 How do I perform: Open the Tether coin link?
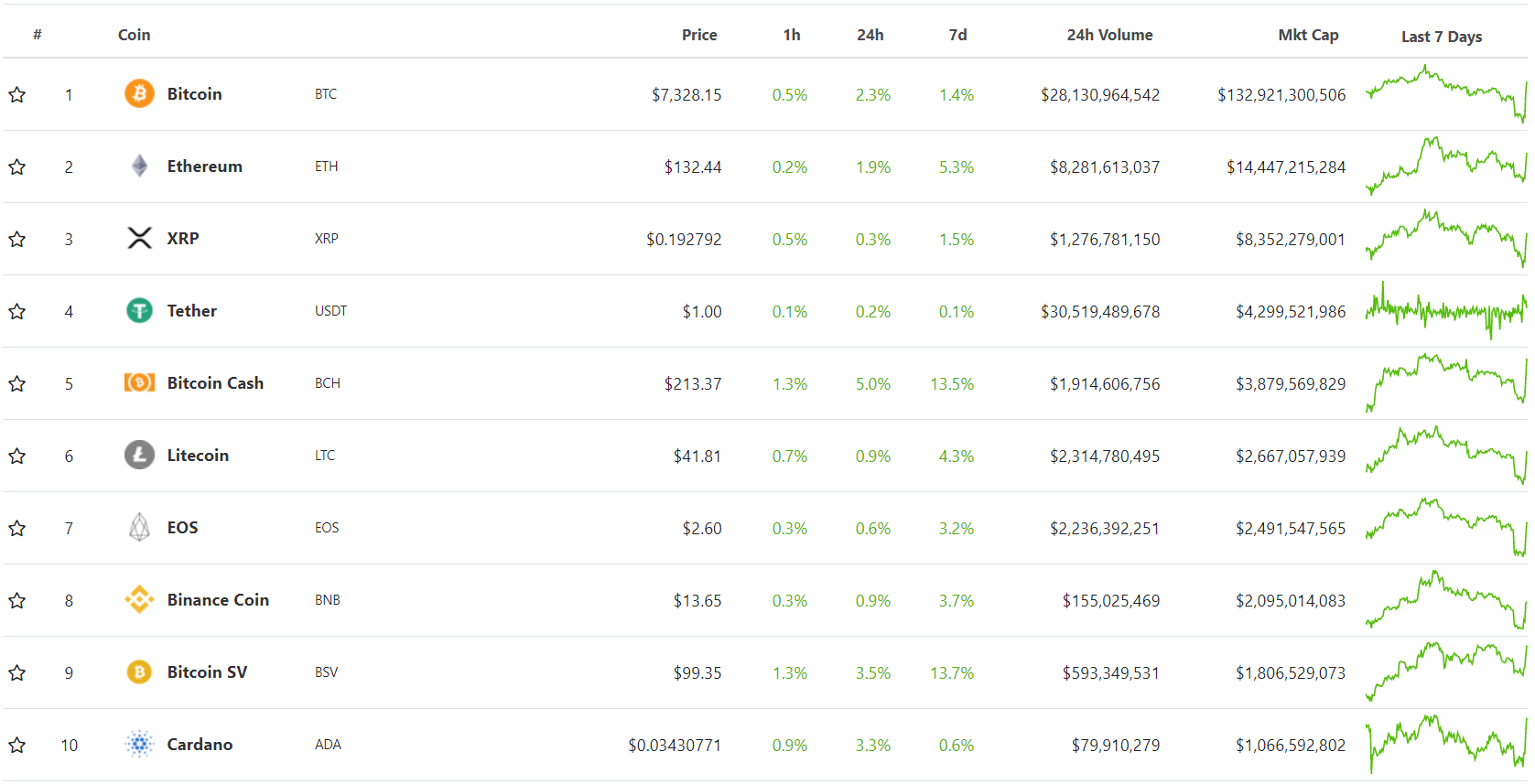click(x=191, y=310)
